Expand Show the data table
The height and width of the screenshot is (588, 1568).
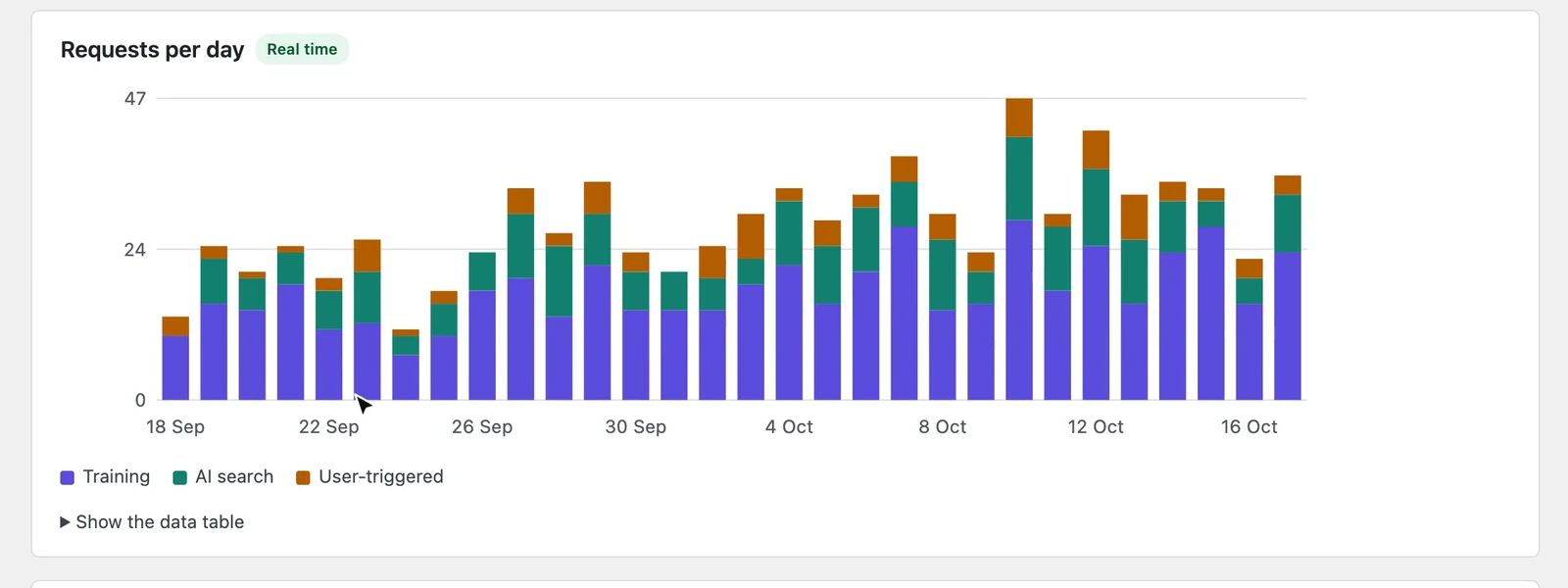[x=152, y=522]
